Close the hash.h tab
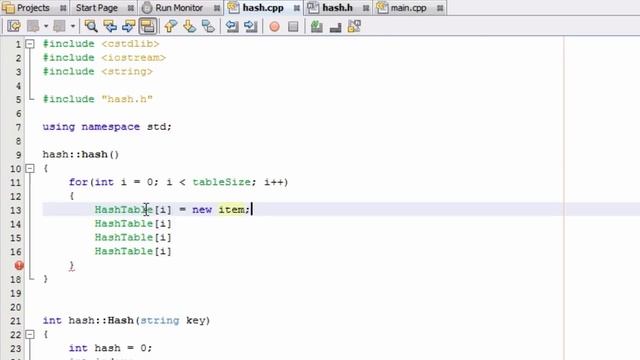Screen dimensions: 640x360 [x=366, y=8]
